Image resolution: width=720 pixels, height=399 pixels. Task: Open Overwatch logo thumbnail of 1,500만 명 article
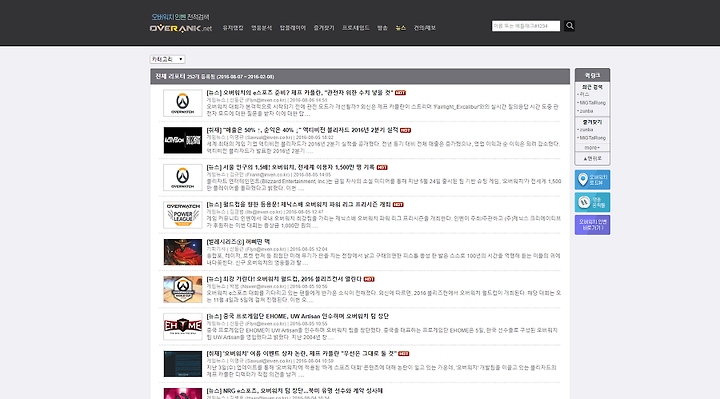[183, 177]
